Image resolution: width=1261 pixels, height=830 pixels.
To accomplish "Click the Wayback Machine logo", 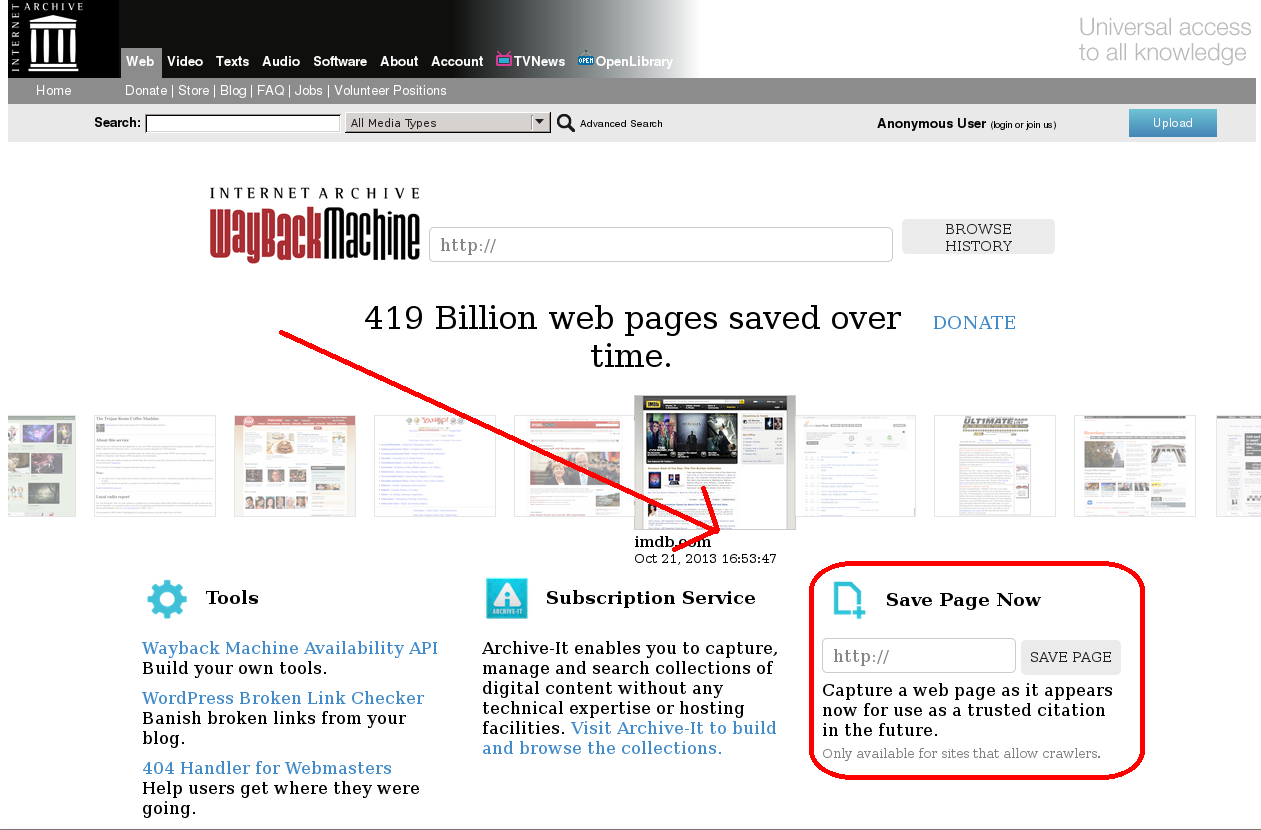I will [315, 225].
